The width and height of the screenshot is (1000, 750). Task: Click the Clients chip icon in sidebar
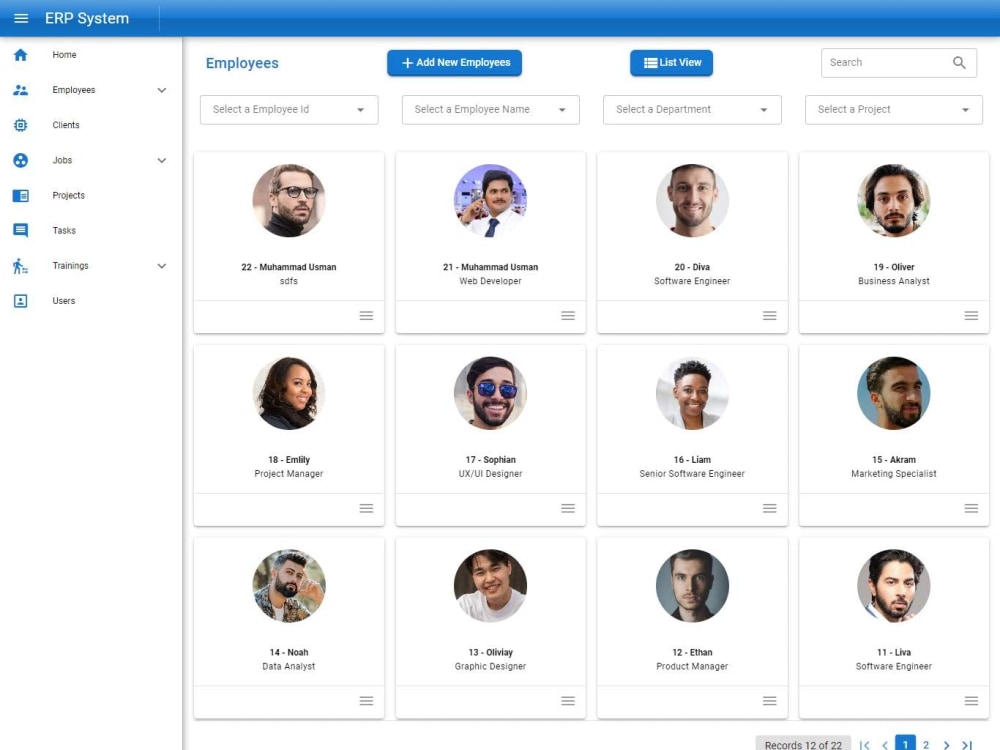point(20,125)
